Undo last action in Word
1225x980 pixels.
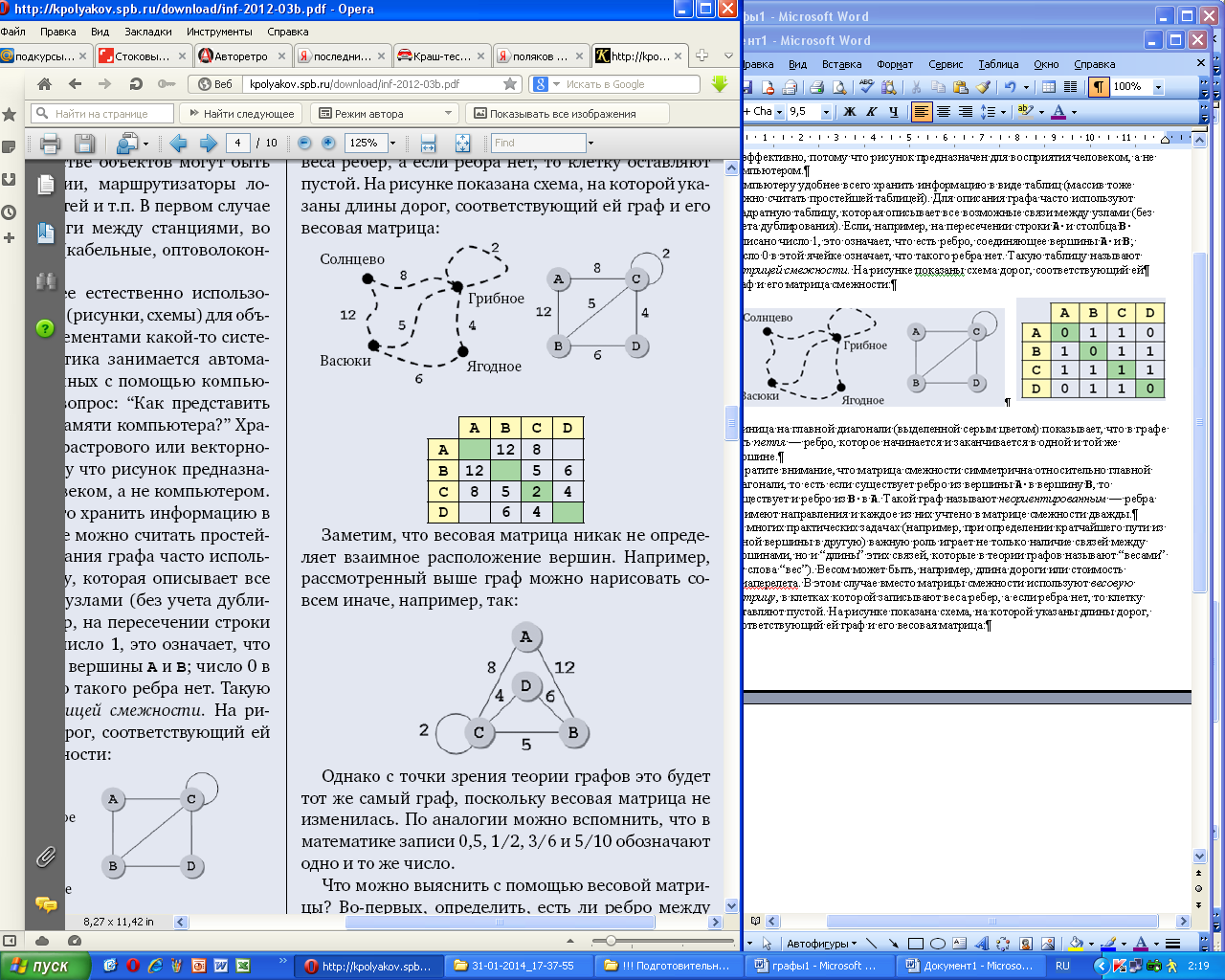(x=1010, y=87)
